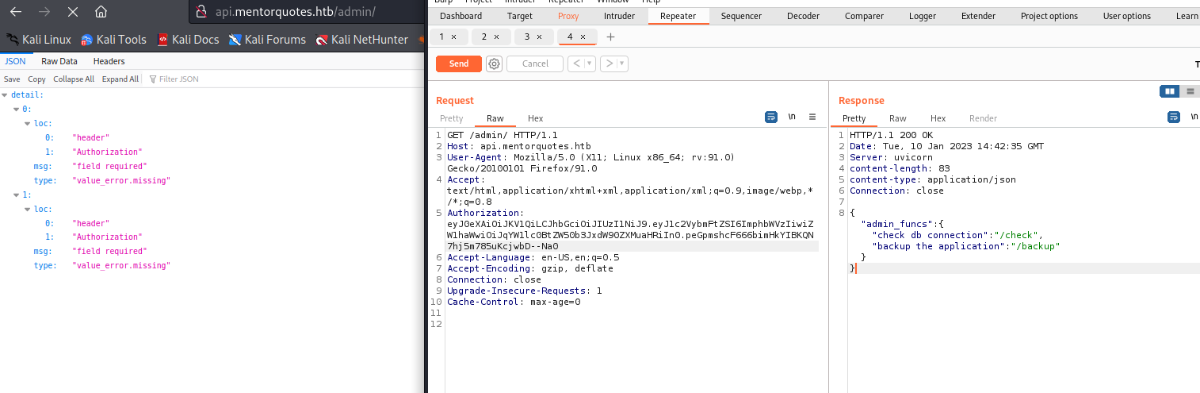Stop page loading with the X button
This screenshot has height=393, width=1200.
coord(72,13)
